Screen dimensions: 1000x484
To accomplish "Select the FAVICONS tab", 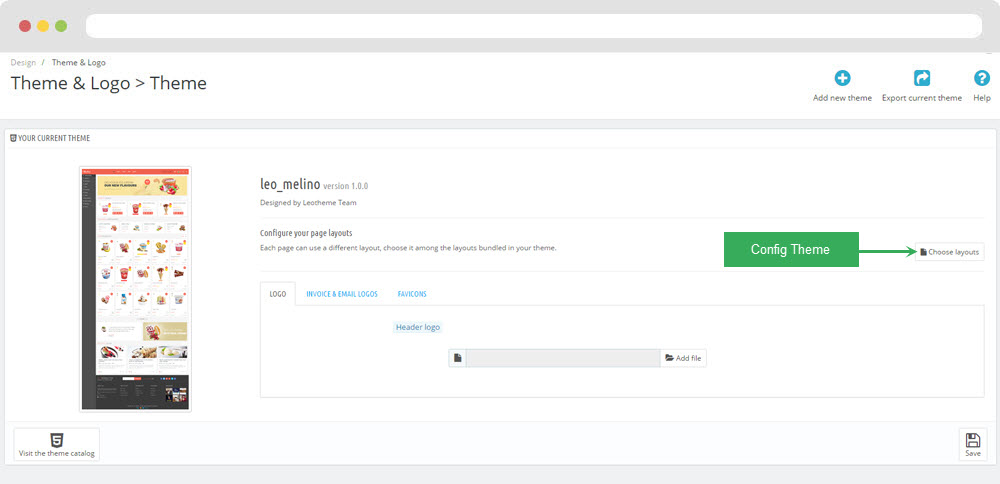I will point(414,295).
